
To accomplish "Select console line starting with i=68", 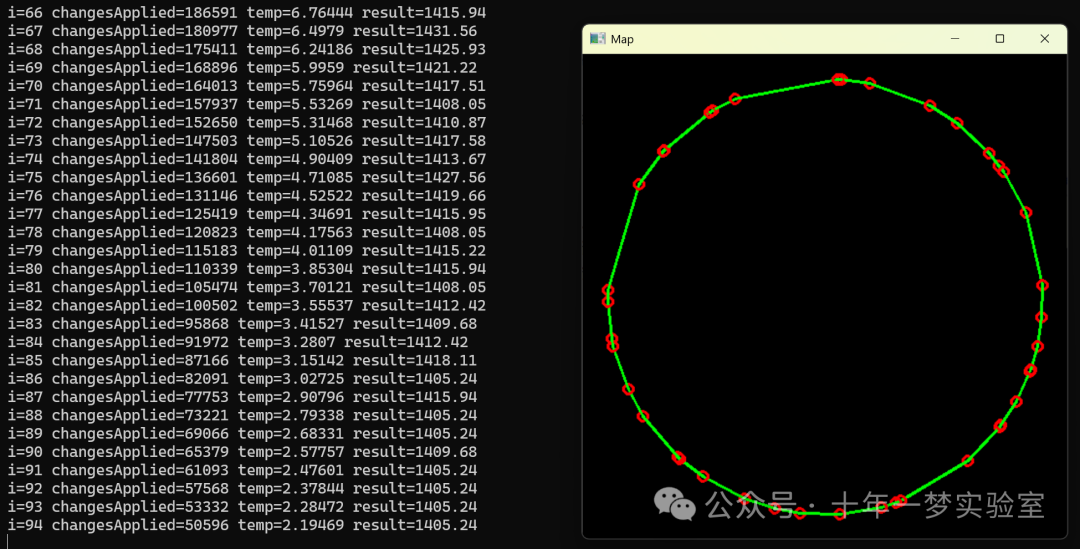I will tap(247, 50).
